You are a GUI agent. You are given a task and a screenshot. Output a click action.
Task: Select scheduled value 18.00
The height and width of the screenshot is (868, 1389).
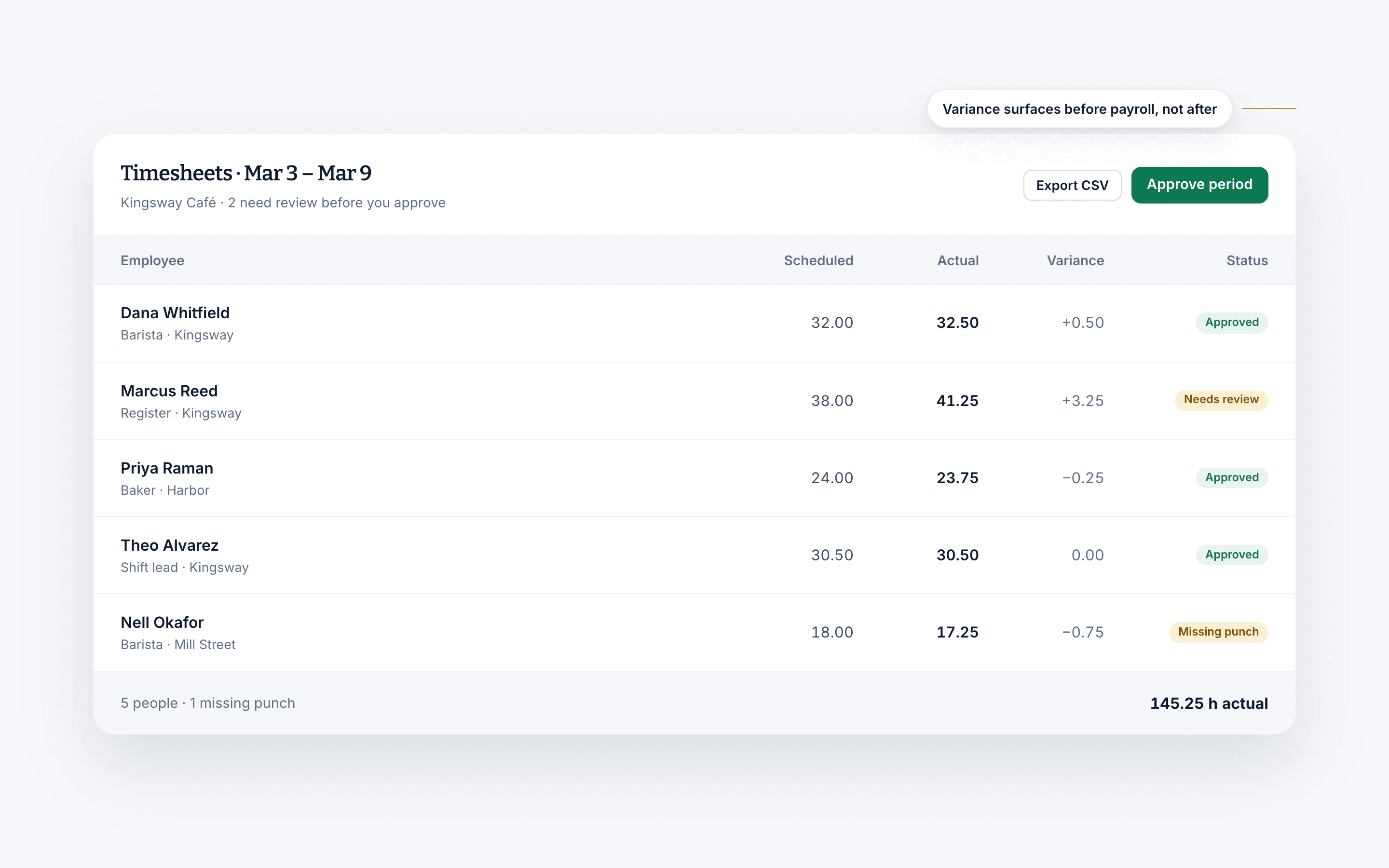point(832,633)
